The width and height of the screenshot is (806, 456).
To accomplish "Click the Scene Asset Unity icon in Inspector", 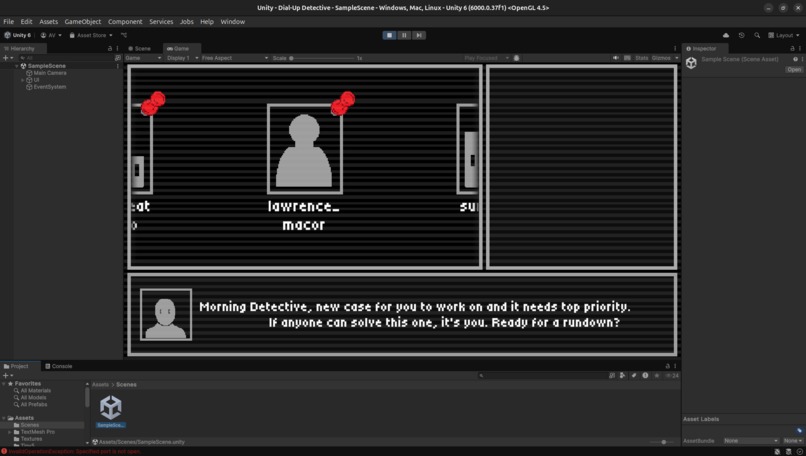I will click(x=691, y=63).
